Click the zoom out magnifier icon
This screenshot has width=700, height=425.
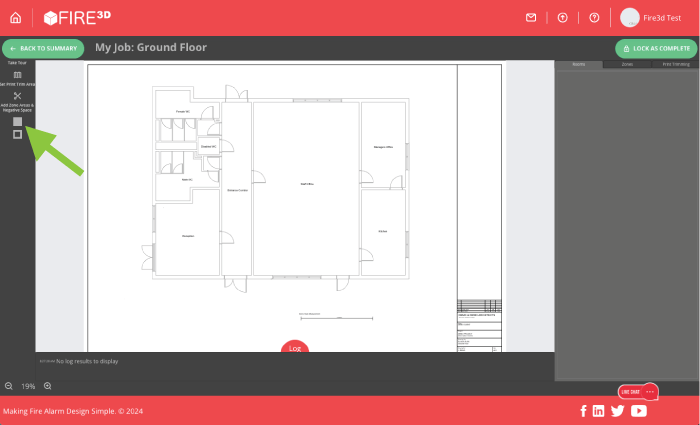[9, 386]
